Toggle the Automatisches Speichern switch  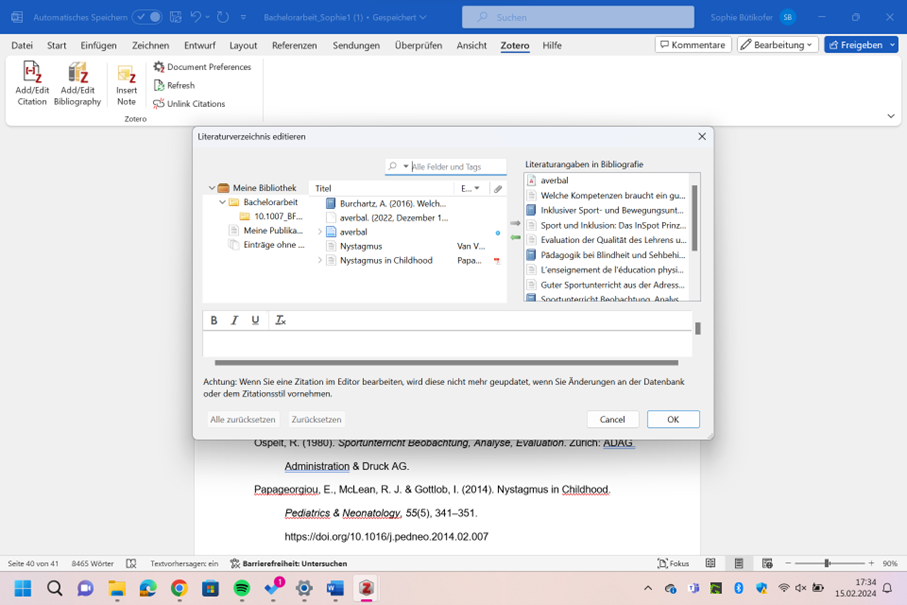pos(148,17)
